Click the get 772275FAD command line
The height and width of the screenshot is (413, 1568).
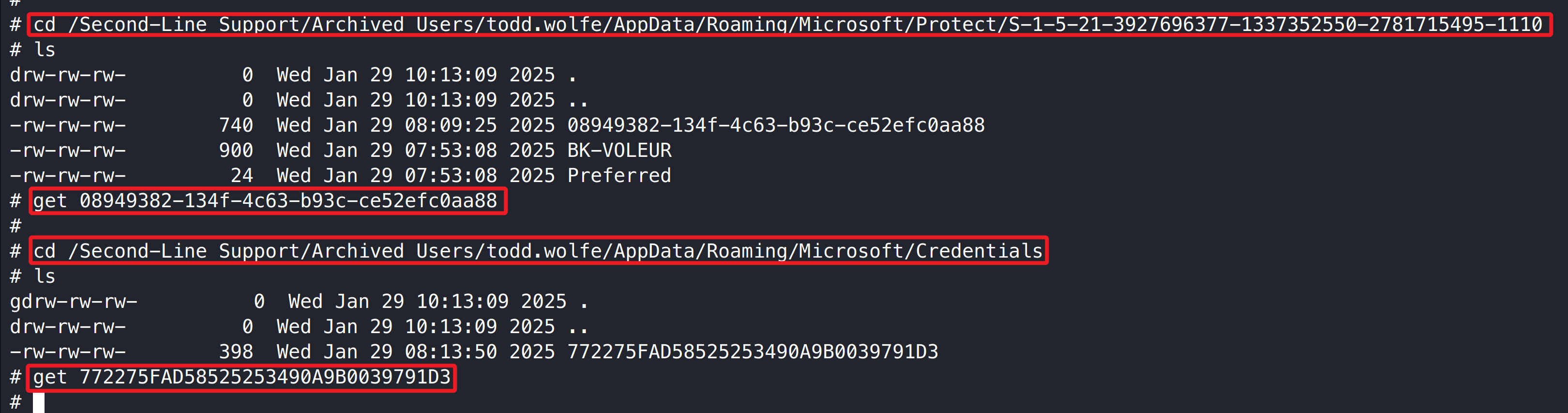(x=241, y=378)
